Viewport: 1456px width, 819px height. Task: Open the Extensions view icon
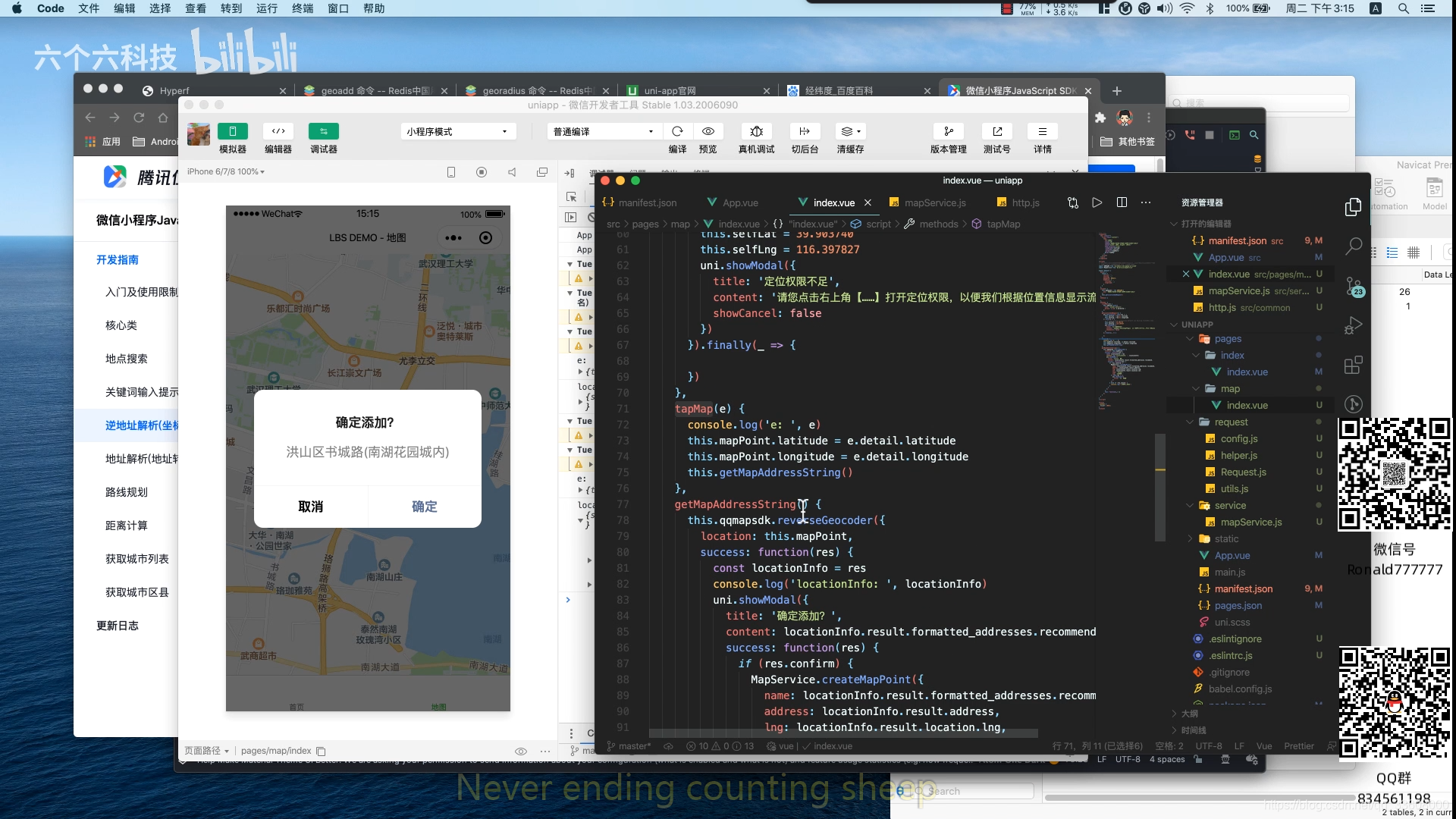[1354, 366]
